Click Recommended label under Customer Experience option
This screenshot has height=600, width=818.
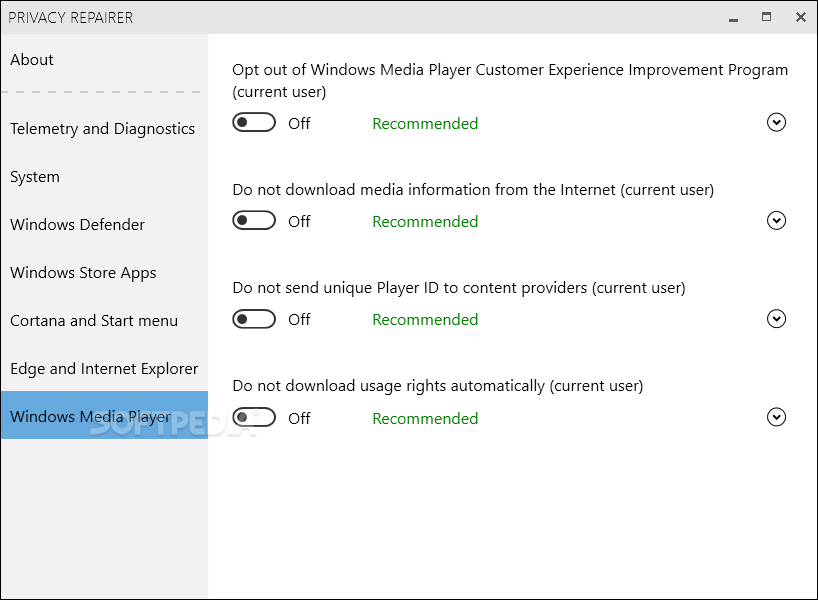click(x=425, y=124)
